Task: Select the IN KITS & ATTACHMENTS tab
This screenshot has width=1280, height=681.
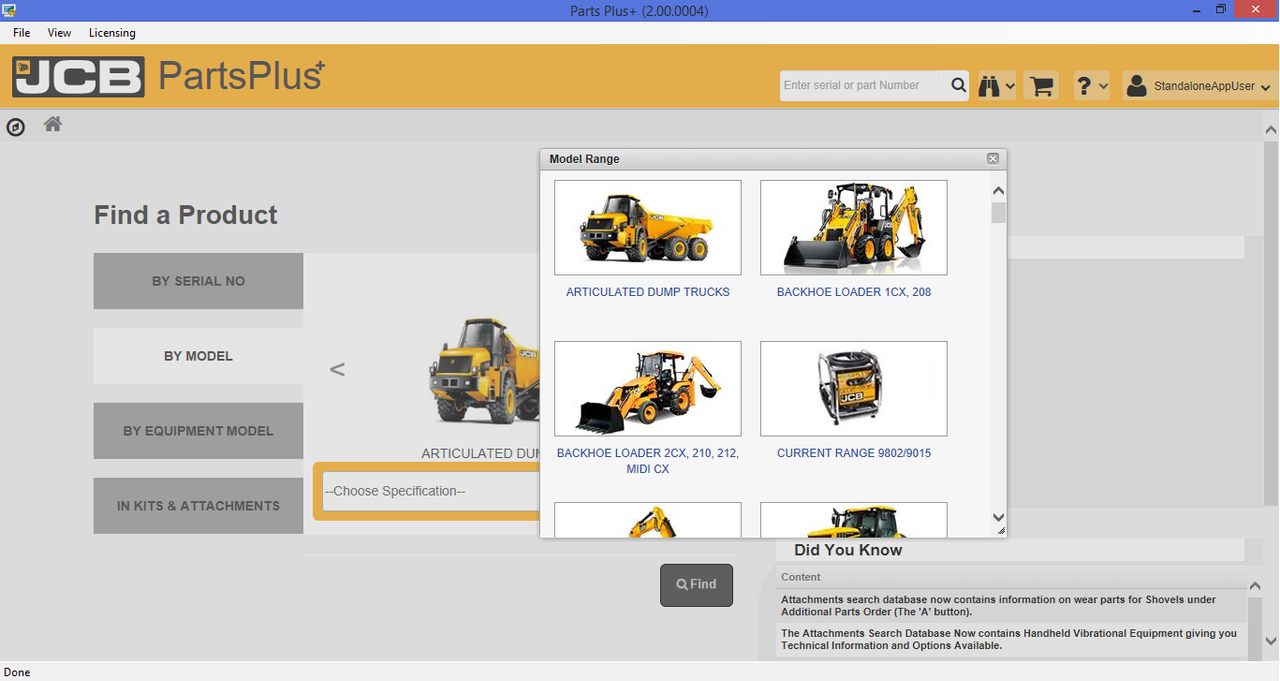Action: click(198, 506)
